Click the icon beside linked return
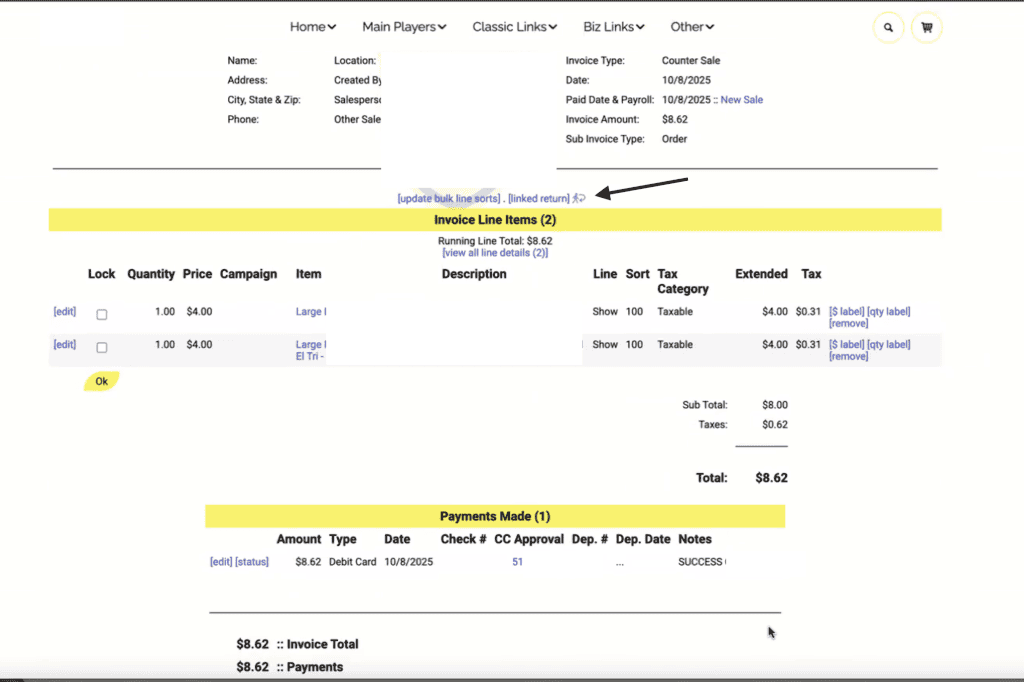The height and width of the screenshot is (682, 1024). [x=579, y=199]
